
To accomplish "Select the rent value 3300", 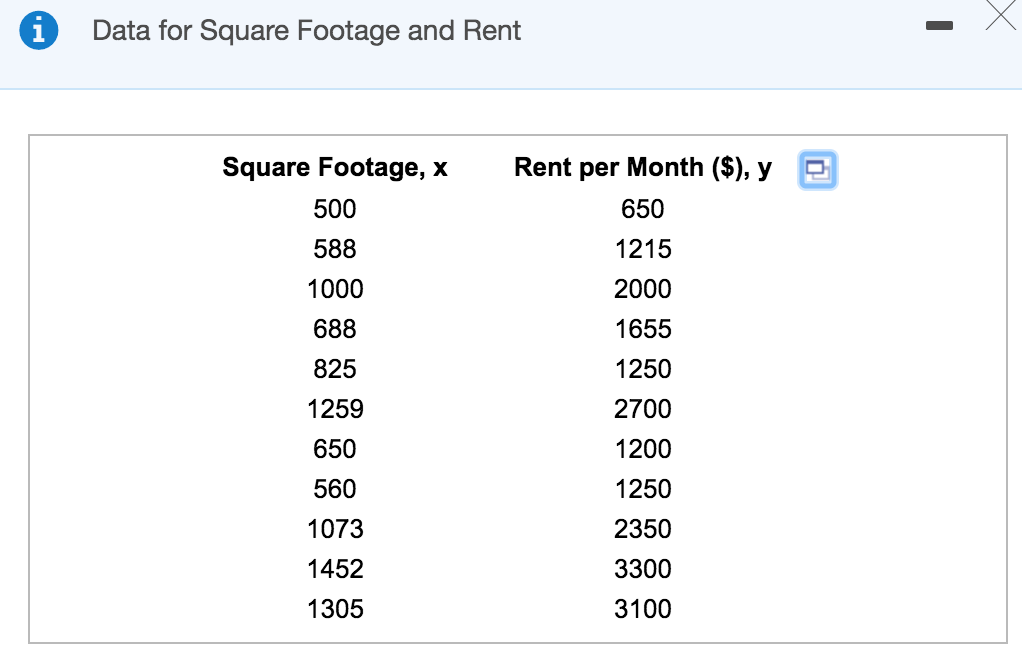I will click(x=643, y=569).
